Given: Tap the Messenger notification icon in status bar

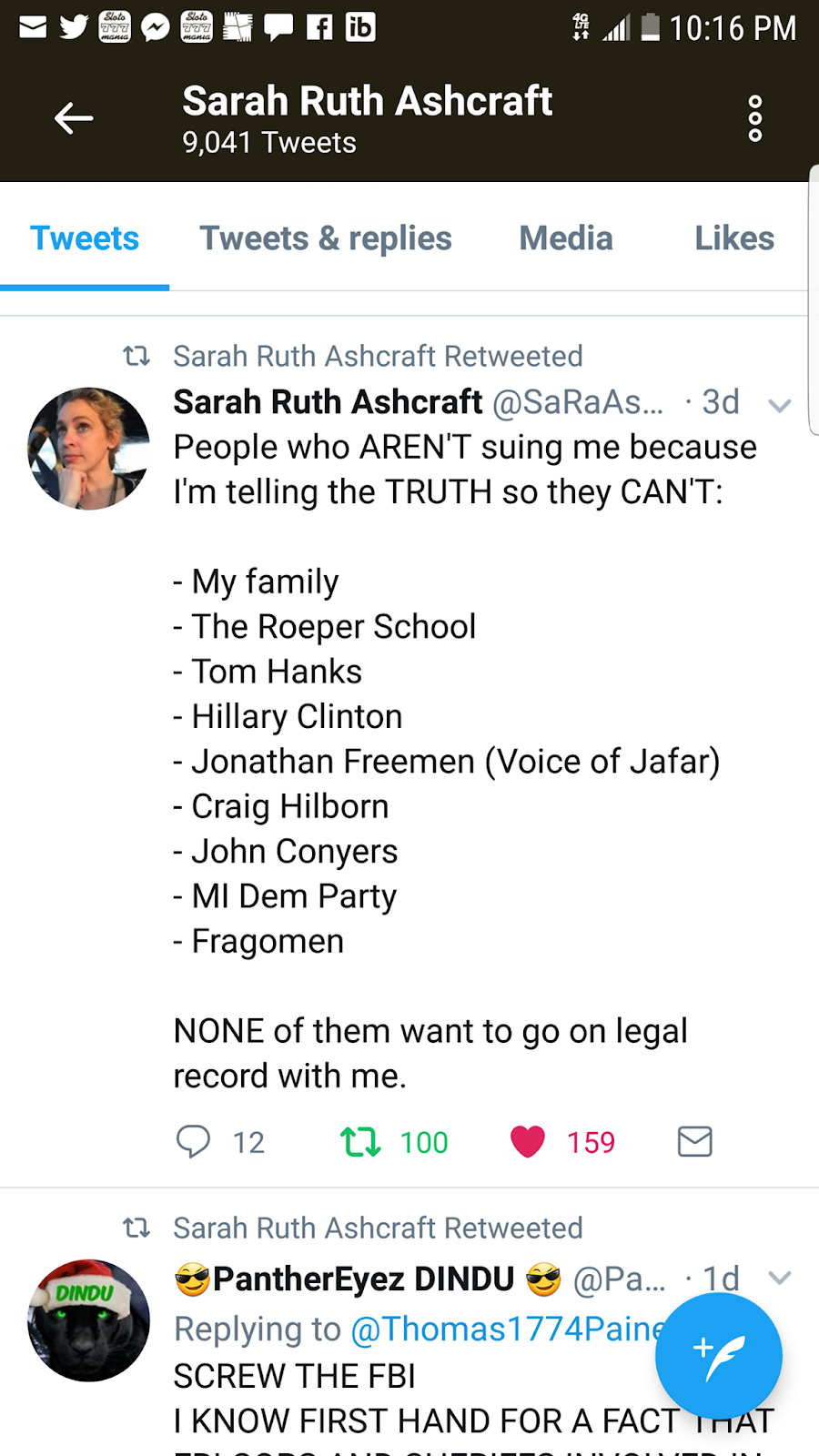Looking at the screenshot, I should point(156,28).
